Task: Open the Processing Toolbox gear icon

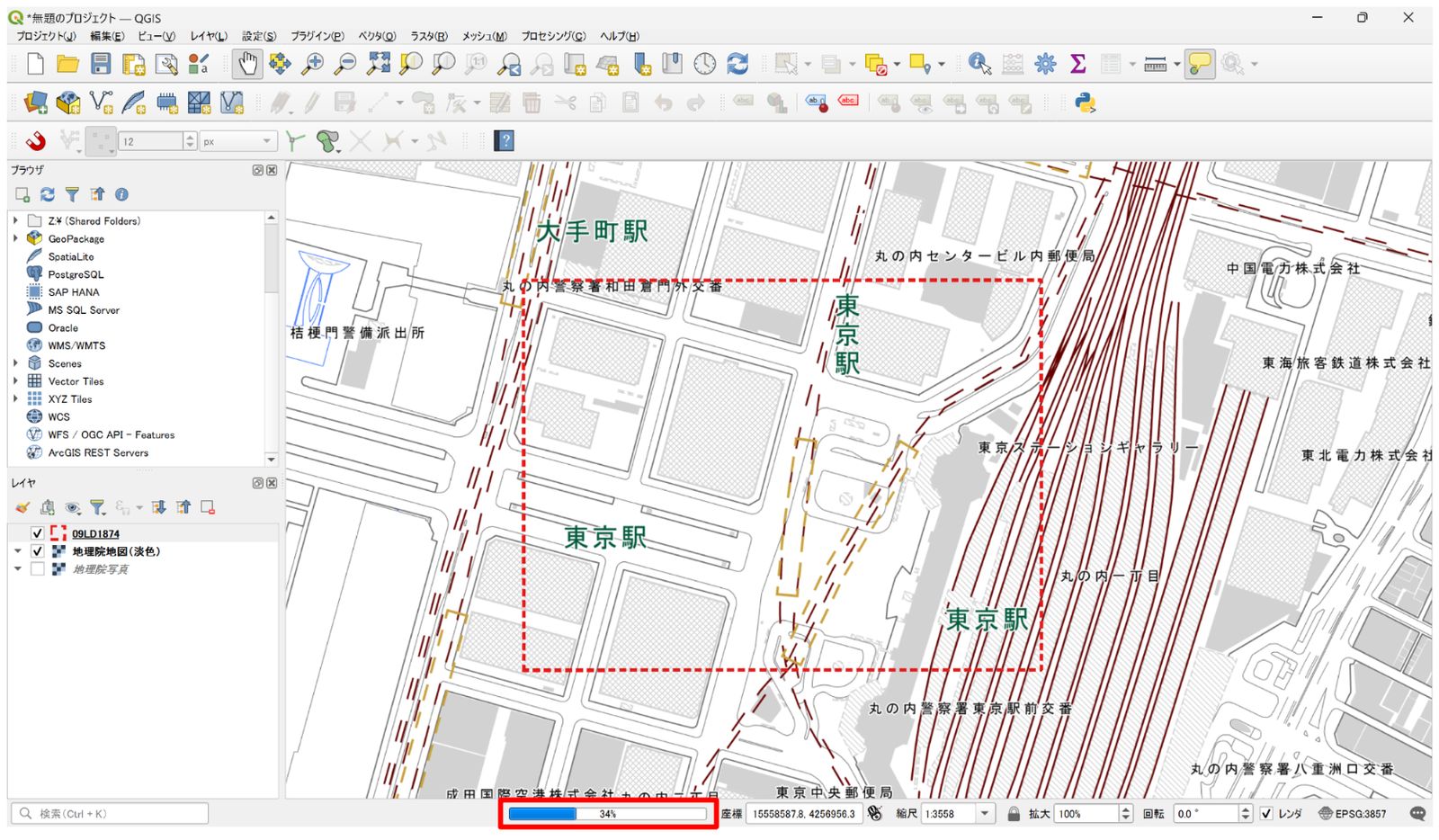Action: (1045, 64)
